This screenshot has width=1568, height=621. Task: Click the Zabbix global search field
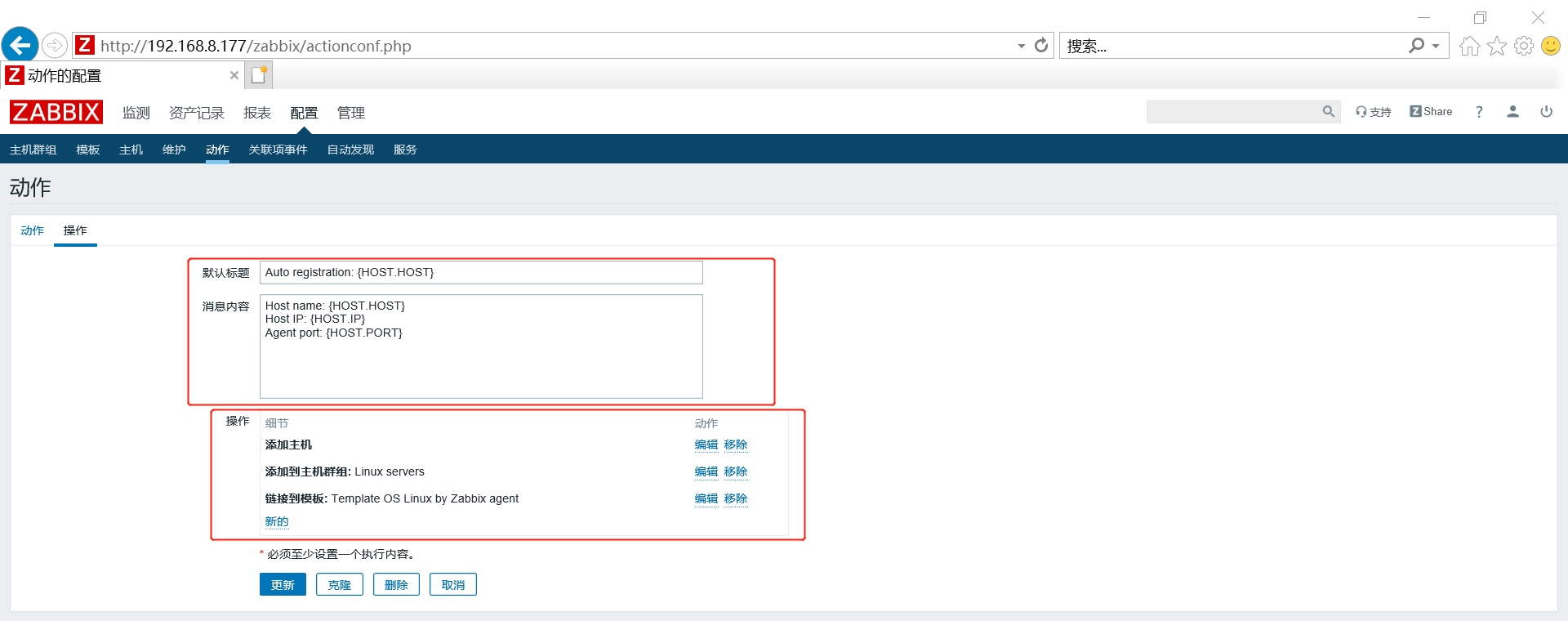1233,112
